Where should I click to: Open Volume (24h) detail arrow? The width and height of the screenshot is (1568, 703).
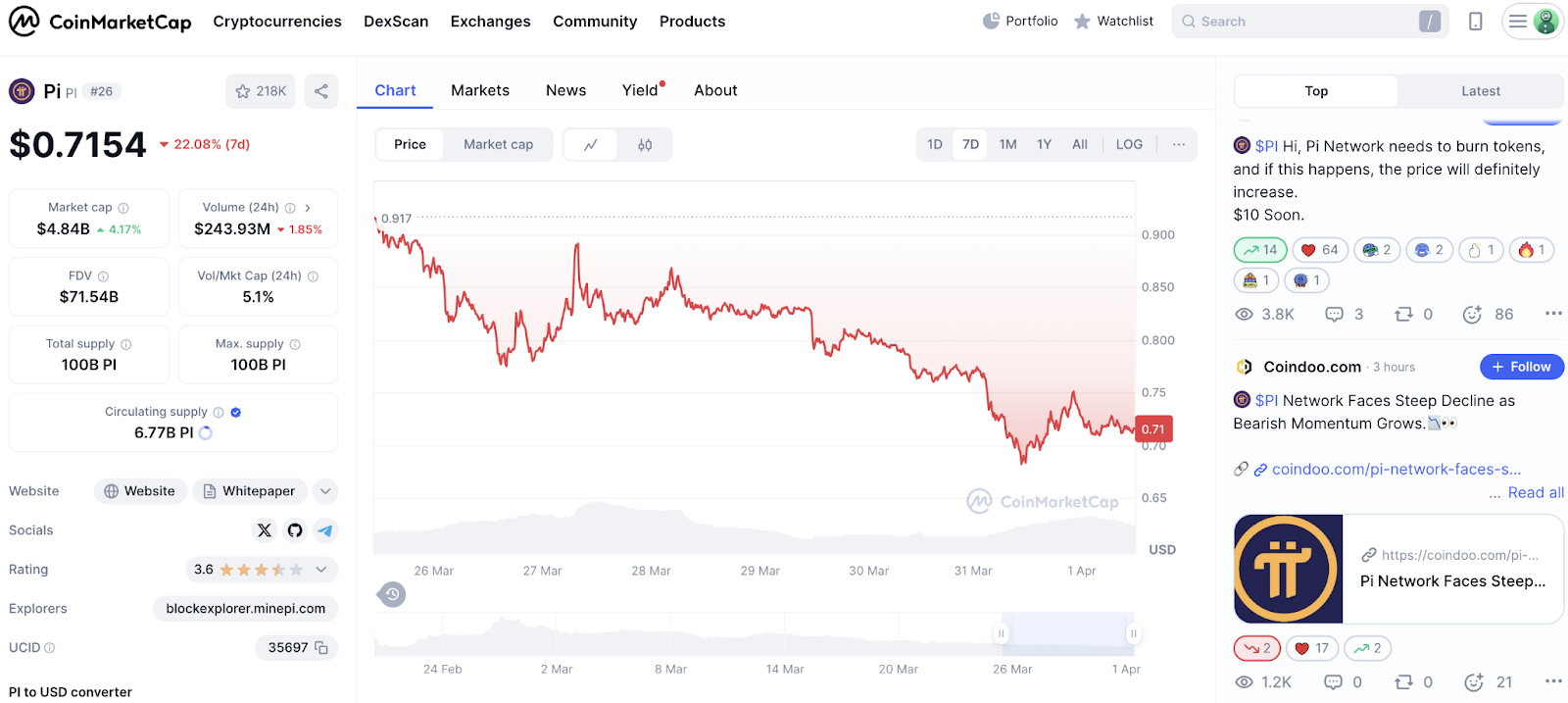[308, 208]
